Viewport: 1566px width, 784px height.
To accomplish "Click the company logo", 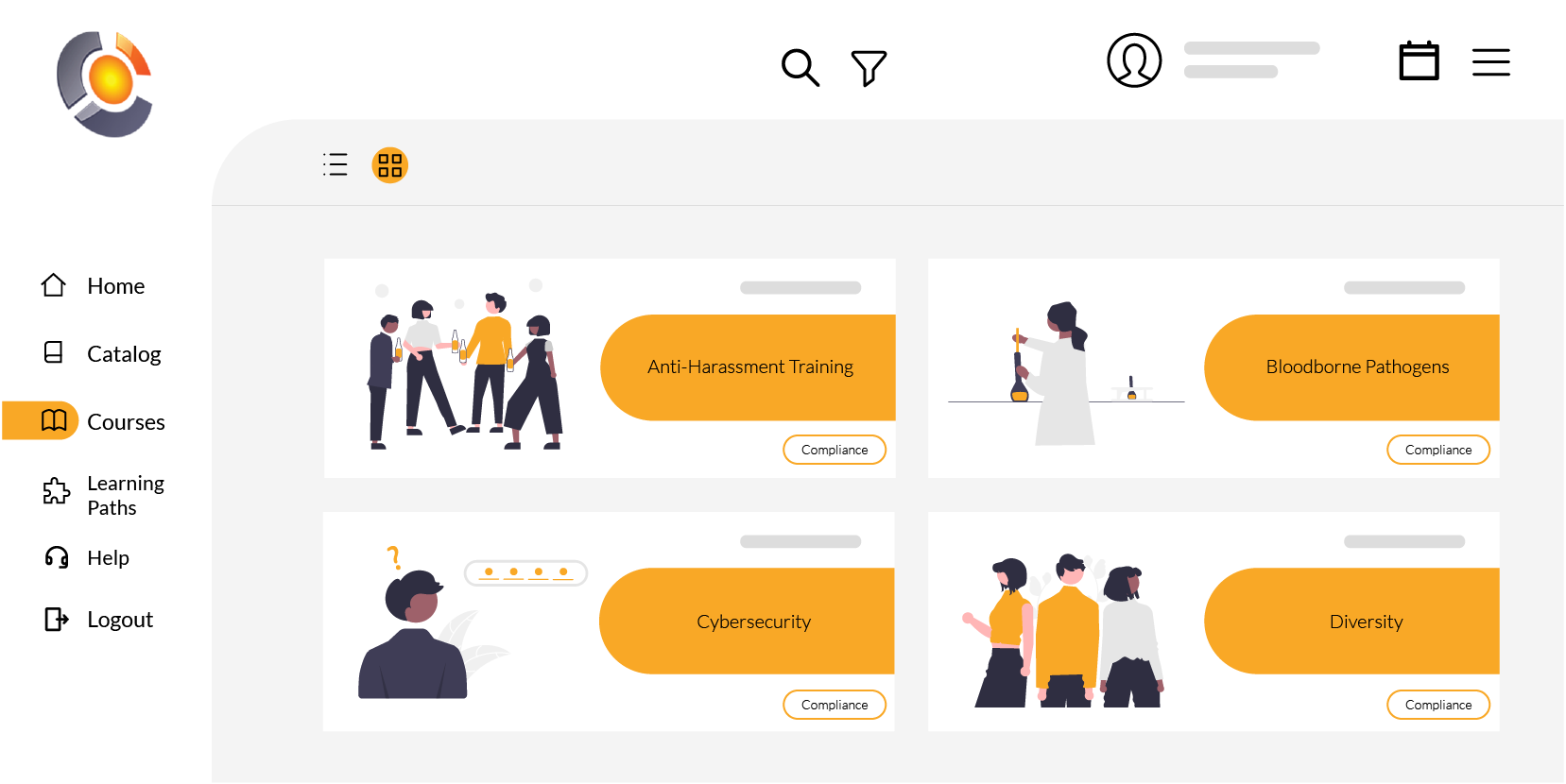I will pyautogui.click(x=105, y=84).
